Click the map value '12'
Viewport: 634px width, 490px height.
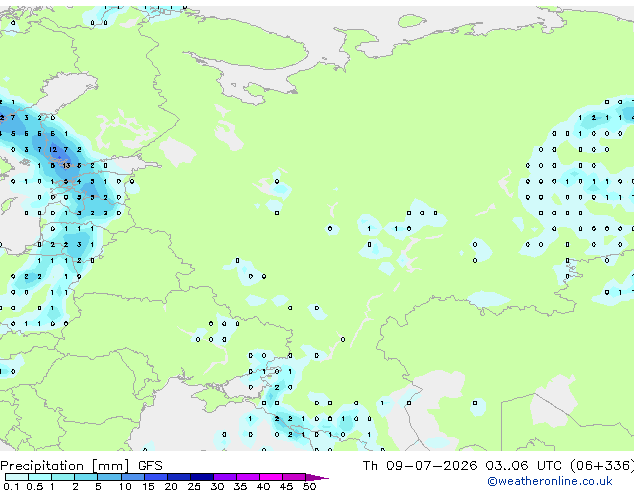point(53,150)
